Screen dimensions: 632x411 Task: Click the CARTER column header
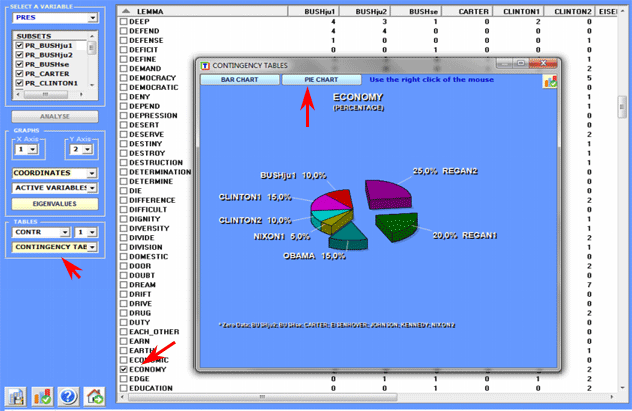[x=467, y=11]
